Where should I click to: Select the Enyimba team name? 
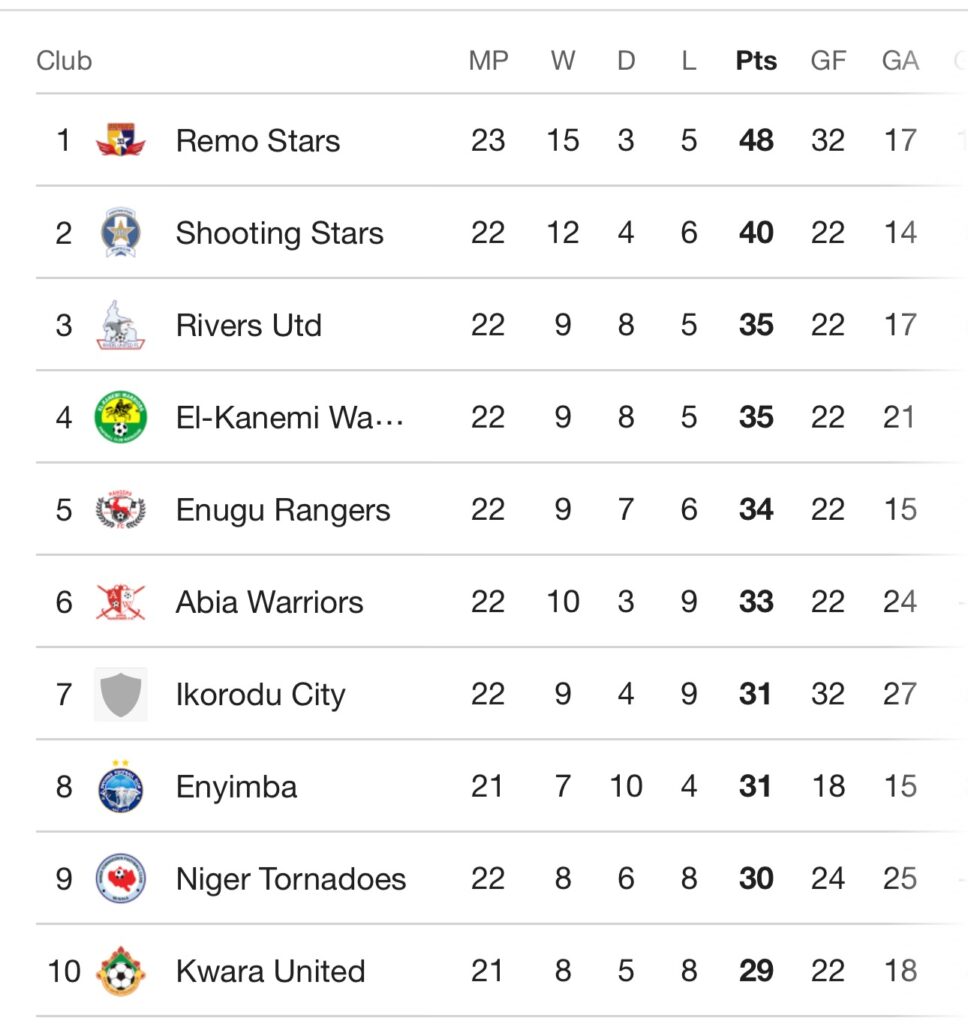coord(237,787)
